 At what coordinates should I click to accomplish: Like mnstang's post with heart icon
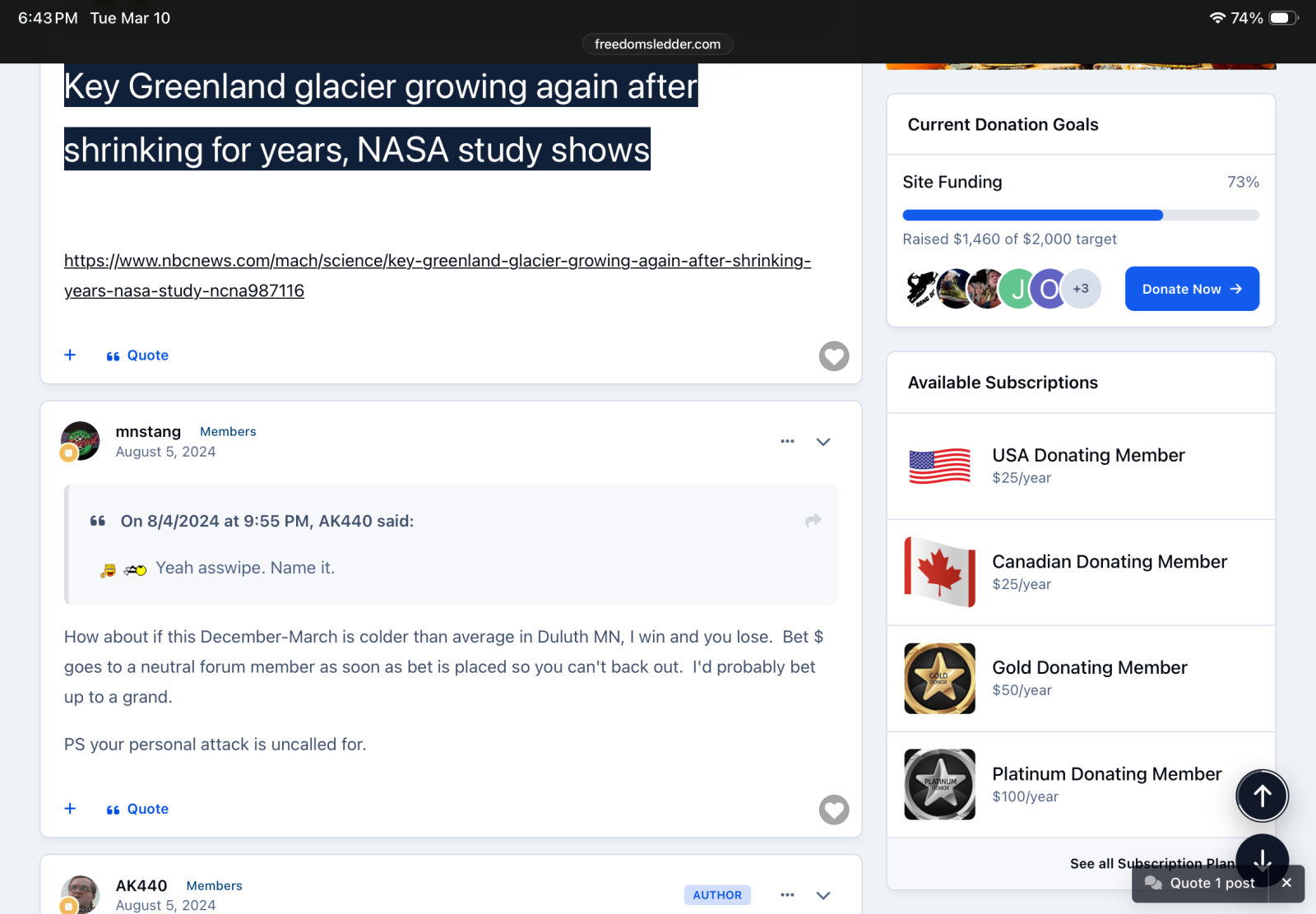(x=833, y=810)
